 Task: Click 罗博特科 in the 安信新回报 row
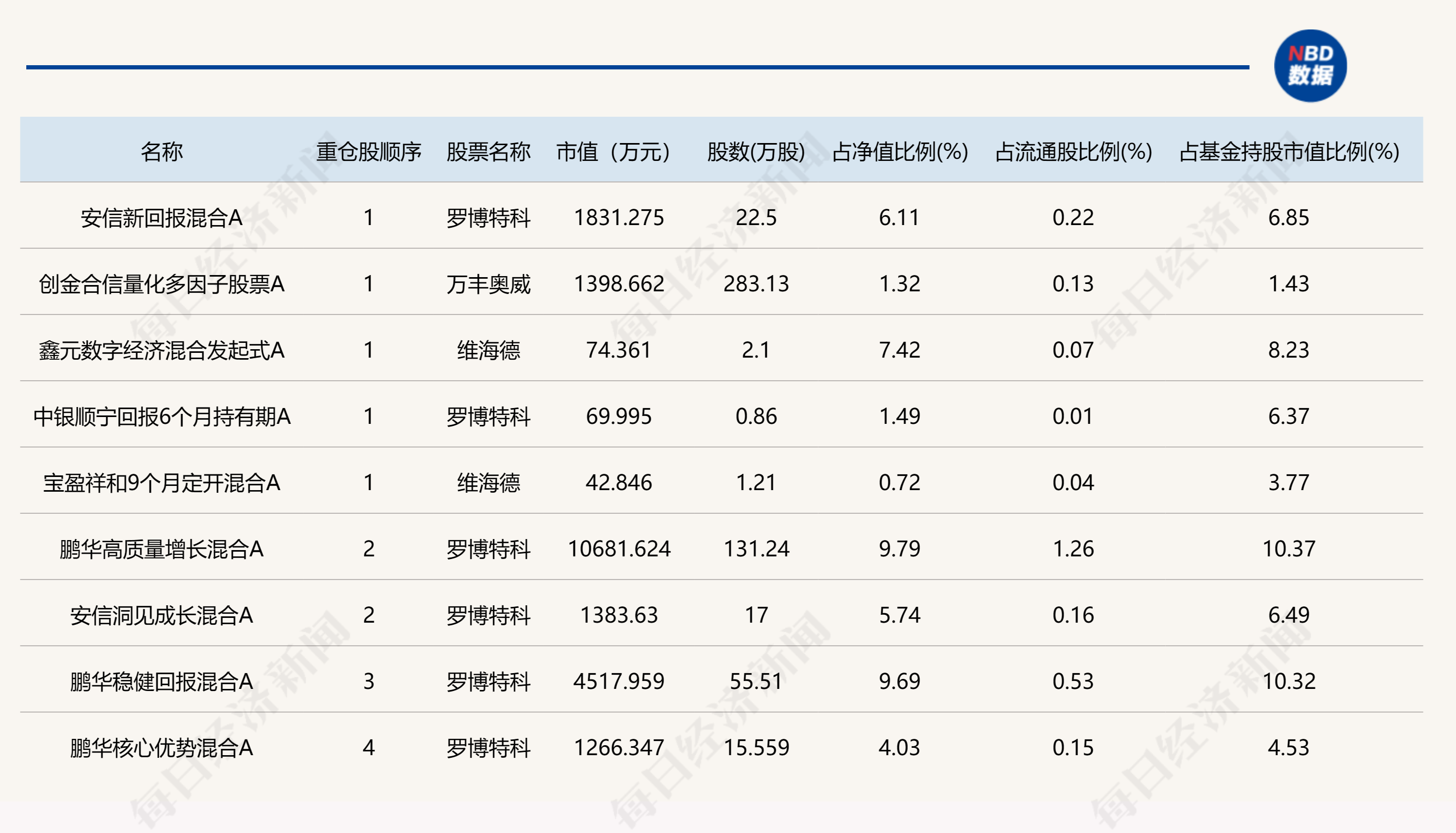[488, 218]
